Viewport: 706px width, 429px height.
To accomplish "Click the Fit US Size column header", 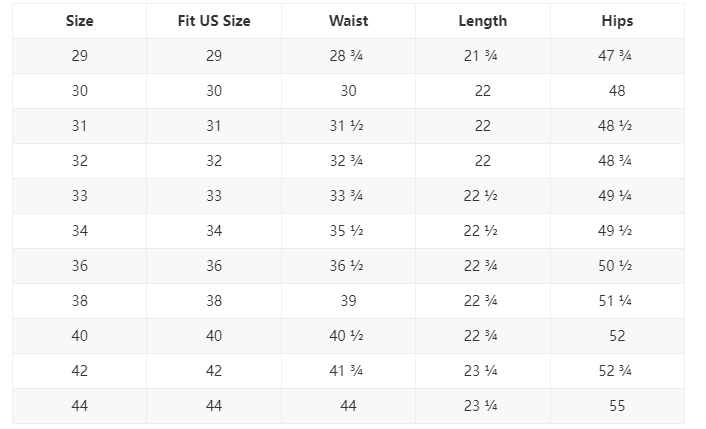I will [214, 21].
